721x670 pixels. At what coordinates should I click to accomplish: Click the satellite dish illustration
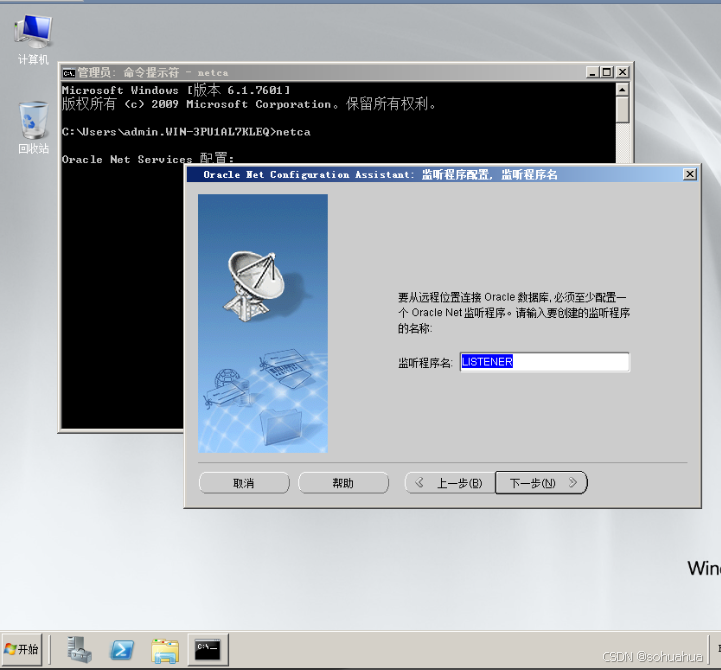pos(255,286)
